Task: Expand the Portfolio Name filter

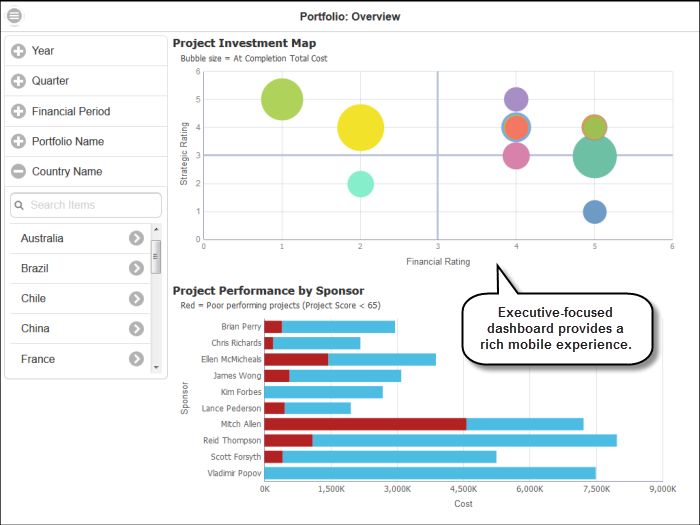Action: tap(18, 141)
